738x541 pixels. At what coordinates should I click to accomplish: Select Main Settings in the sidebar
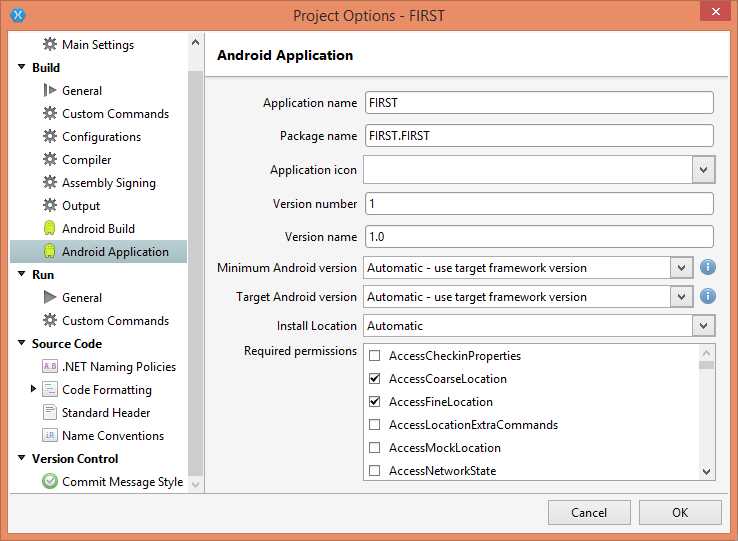(x=98, y=45)
